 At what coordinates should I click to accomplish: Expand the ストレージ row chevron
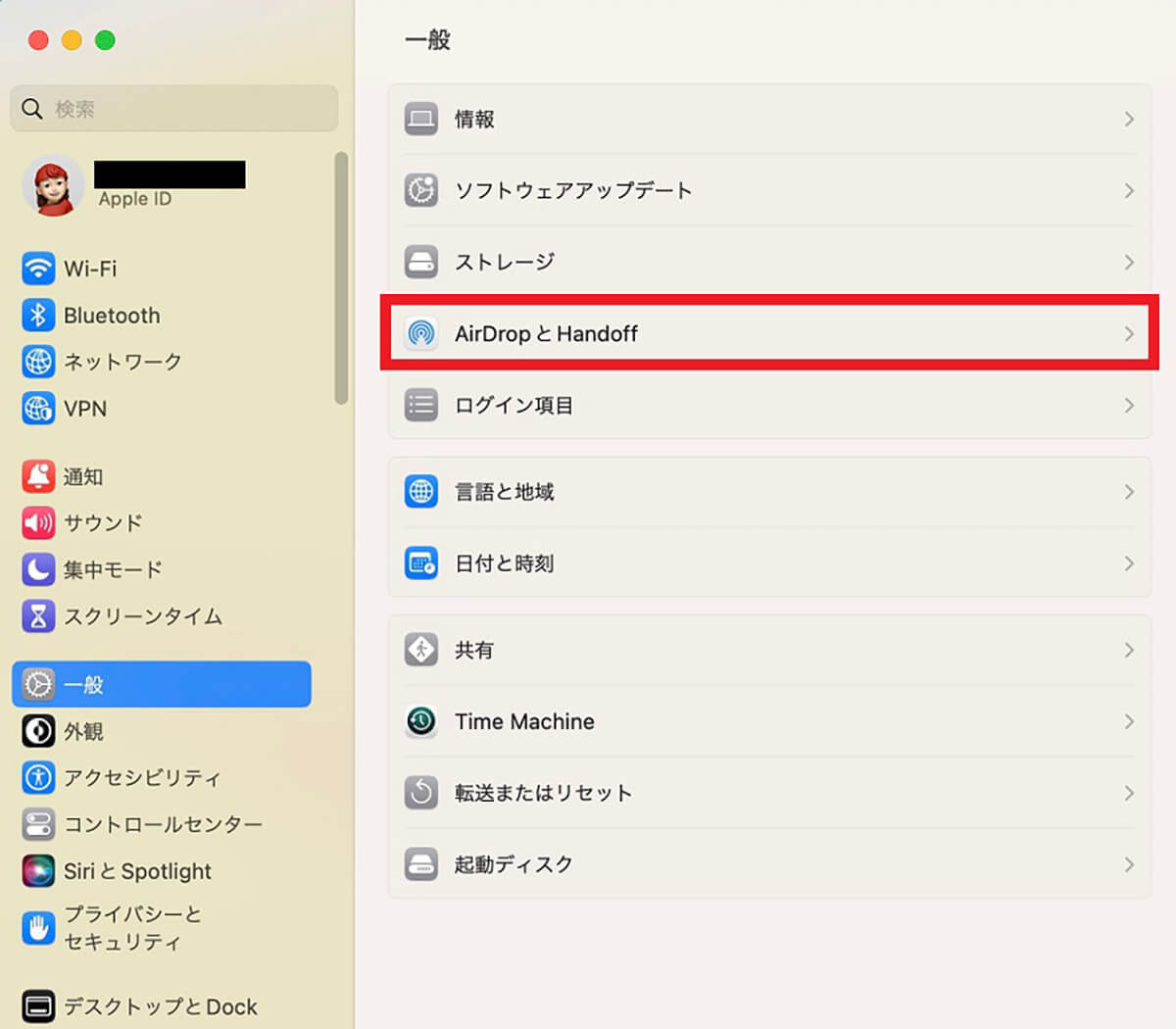tap(1129, 262)
